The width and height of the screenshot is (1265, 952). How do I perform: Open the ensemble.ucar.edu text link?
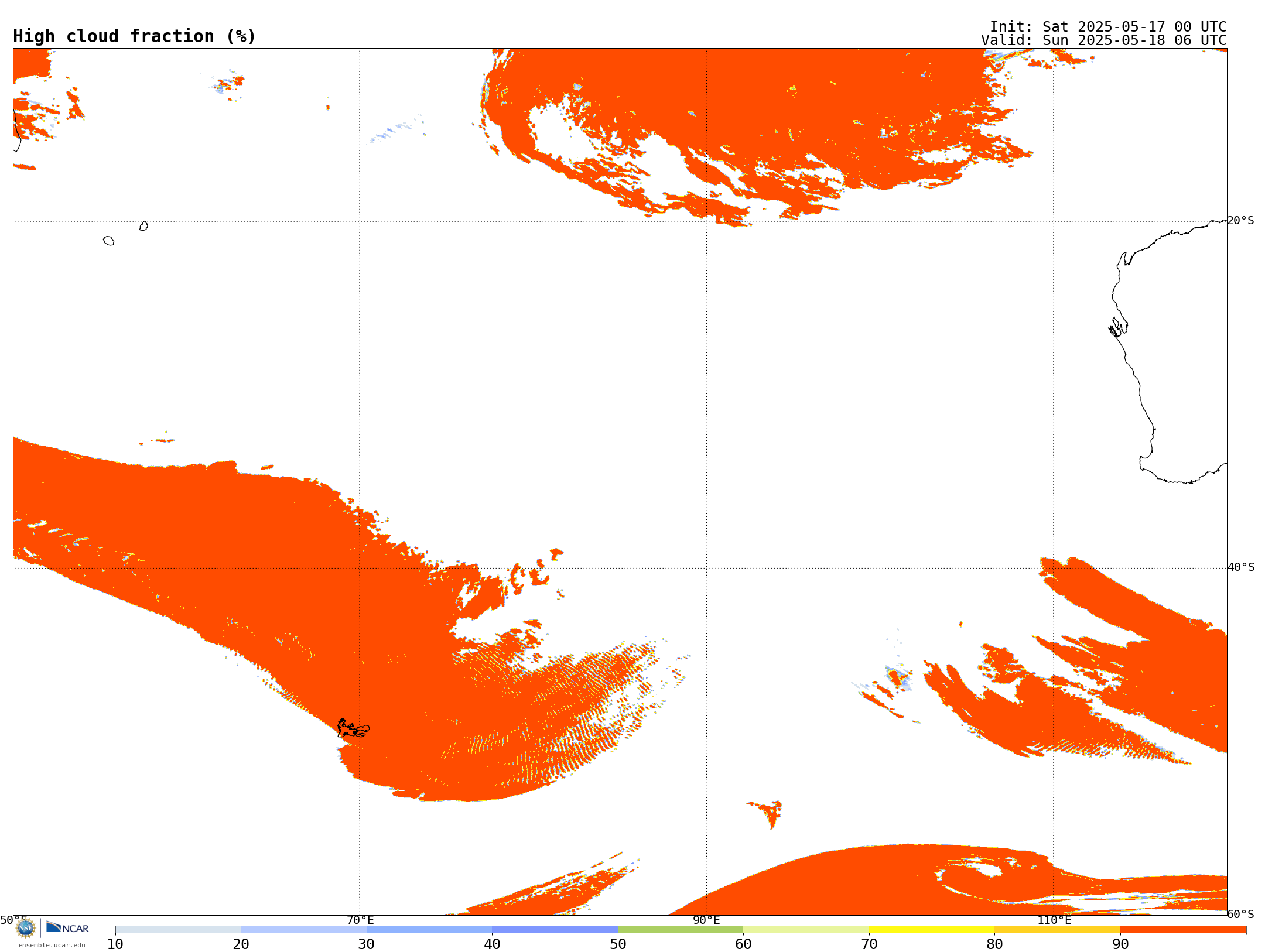coord(52,945)
